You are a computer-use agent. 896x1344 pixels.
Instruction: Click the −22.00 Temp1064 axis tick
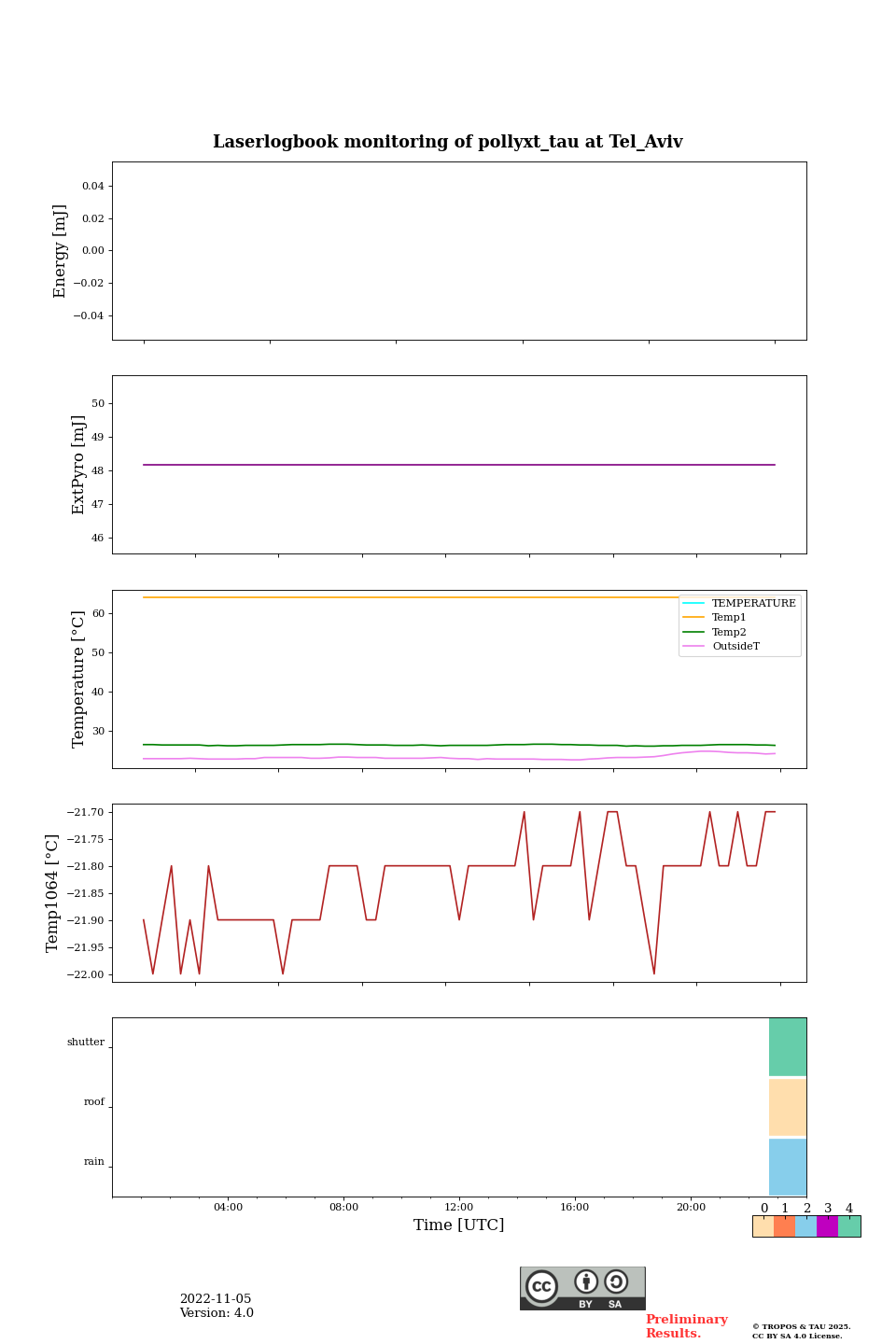pyautogui.click(x=87, y=975)
